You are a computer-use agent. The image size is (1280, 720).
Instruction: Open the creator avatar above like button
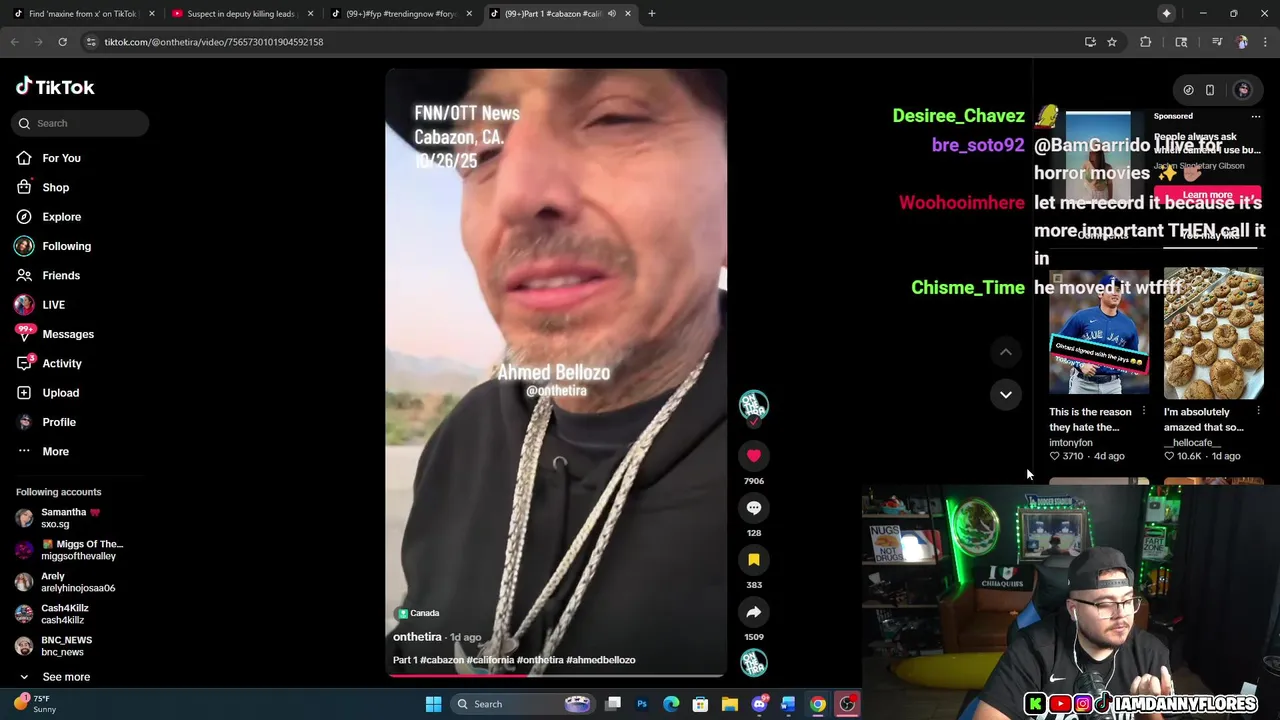(754, 405)
